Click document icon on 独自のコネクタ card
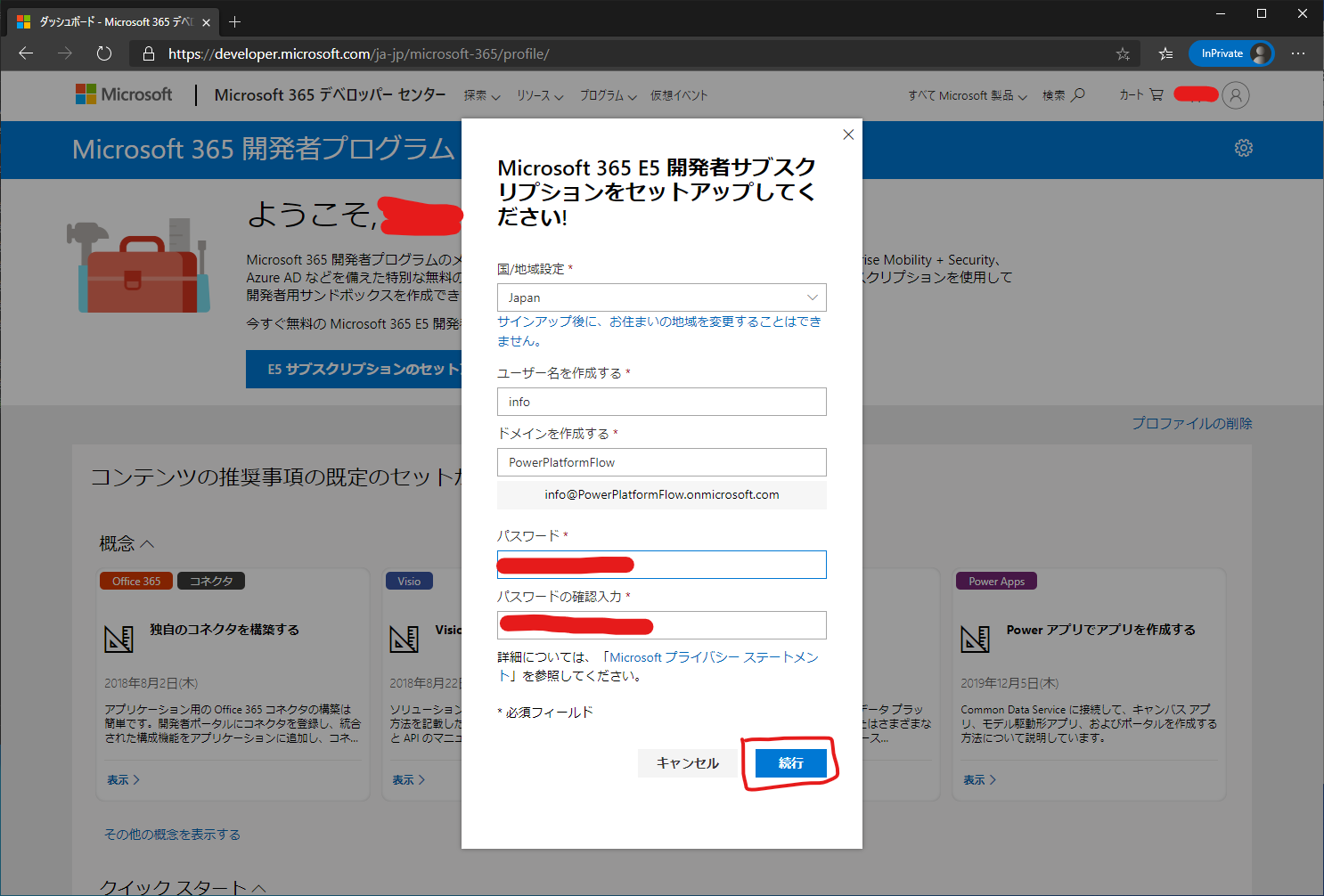 point(119,639)
